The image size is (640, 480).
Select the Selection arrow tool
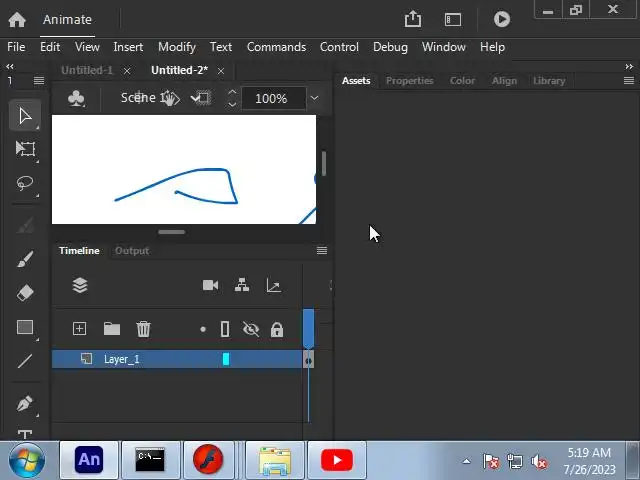(25, 116)
